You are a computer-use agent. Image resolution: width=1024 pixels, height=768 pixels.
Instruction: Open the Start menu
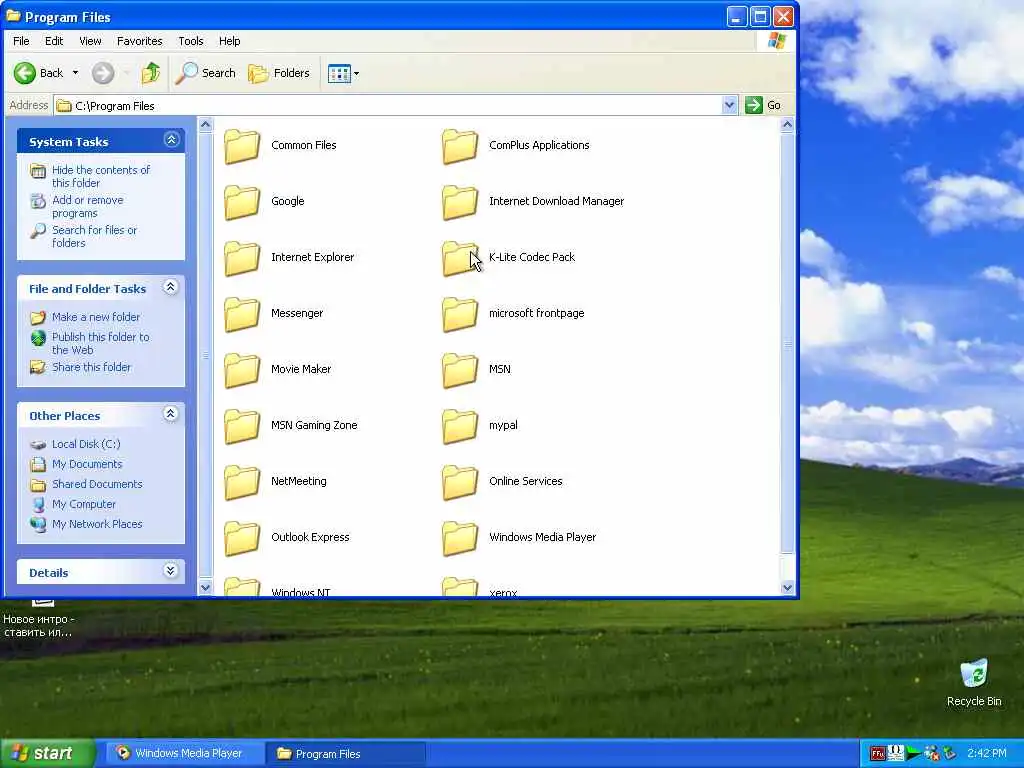click(47, 754)
